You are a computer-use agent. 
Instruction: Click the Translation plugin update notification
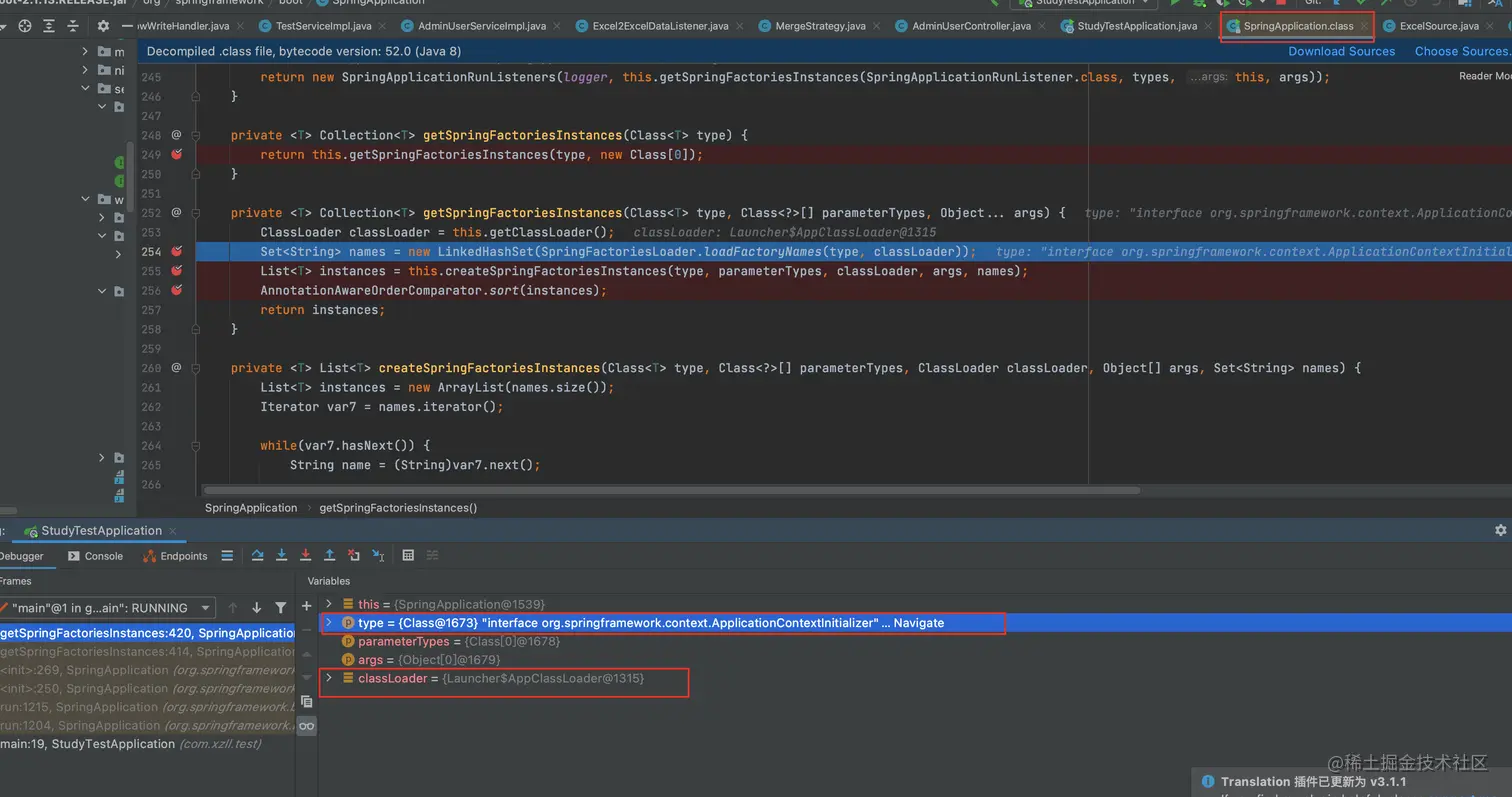coord(1352,782)
